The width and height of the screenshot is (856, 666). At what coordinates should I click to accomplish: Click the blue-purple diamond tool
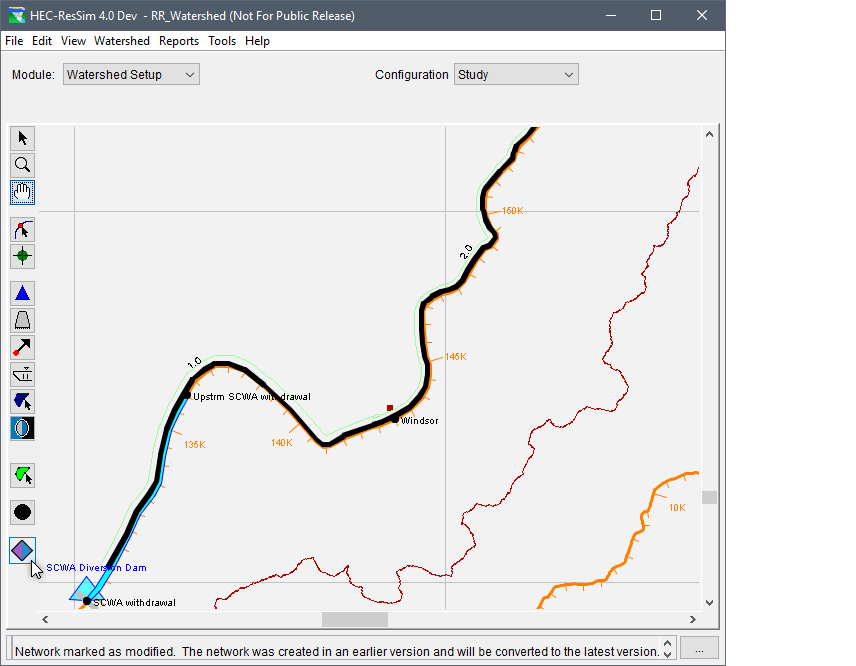[x=22, y=550]
